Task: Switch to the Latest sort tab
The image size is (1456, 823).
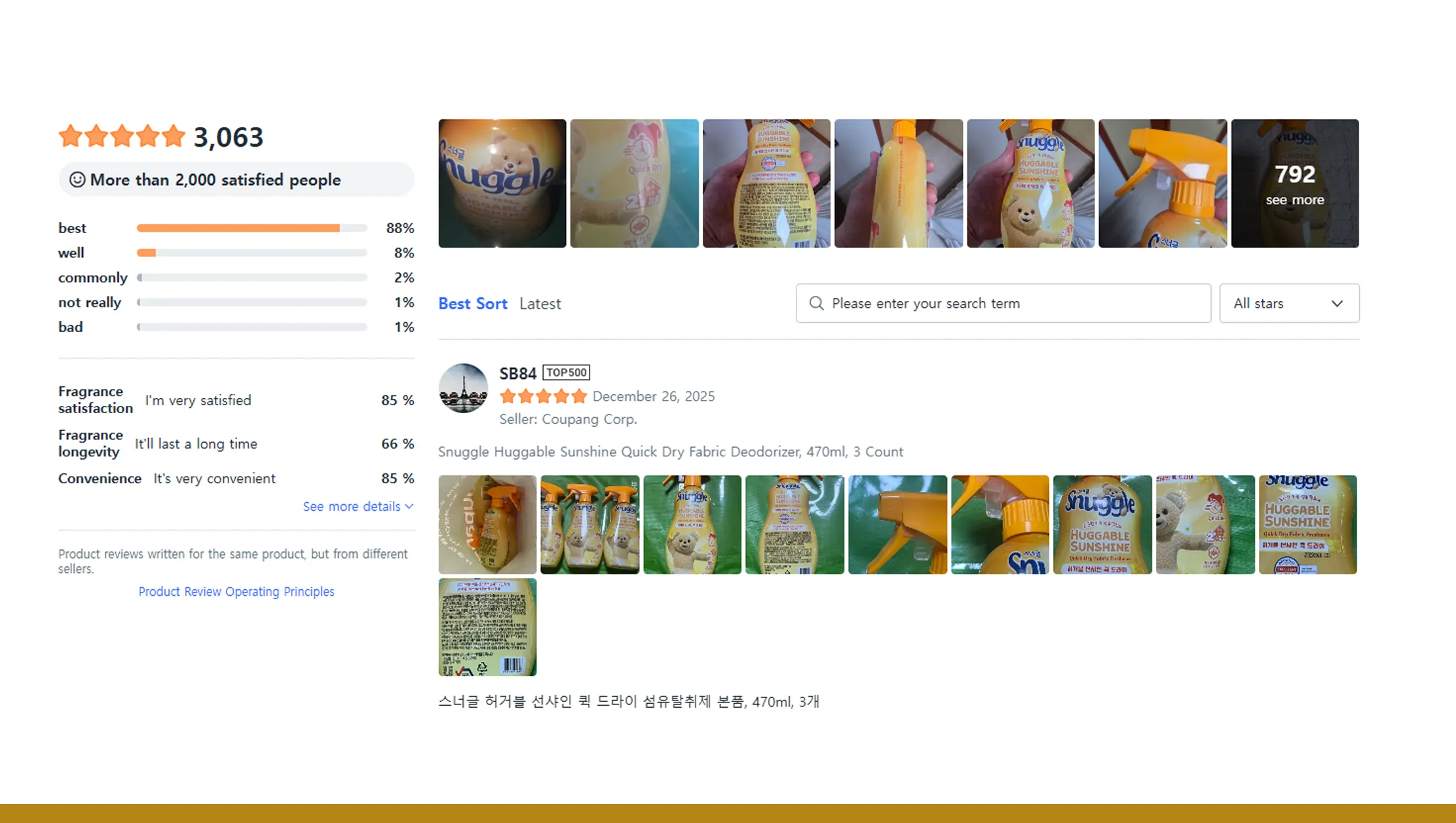Action: click(x=540, y=304)
